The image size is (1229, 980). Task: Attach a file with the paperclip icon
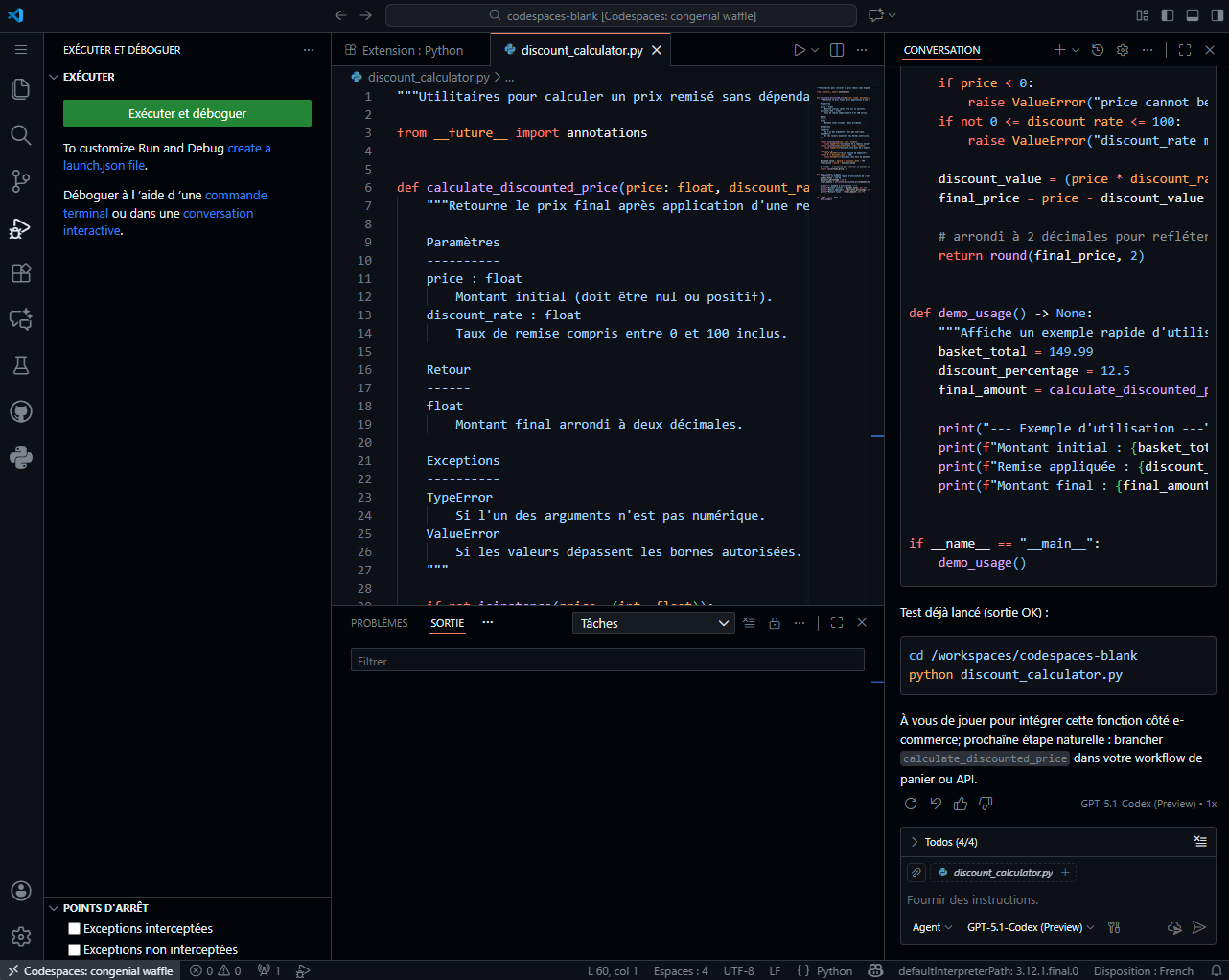(x=916, y=872)
